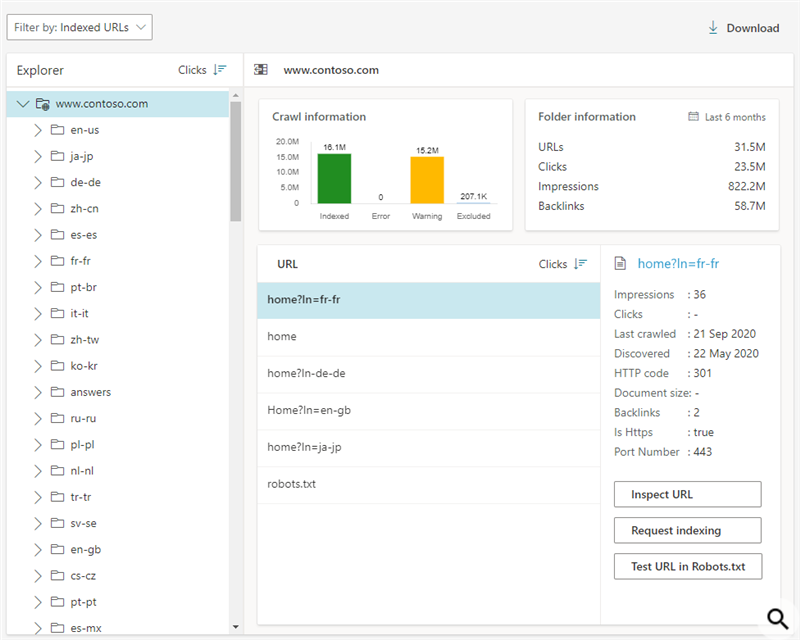
Task: Click the de-de folder icon
Action: (57, 182)
